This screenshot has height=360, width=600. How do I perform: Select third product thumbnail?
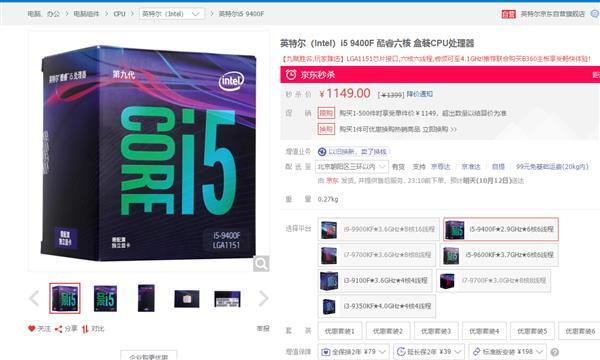[x=146, y=298]
